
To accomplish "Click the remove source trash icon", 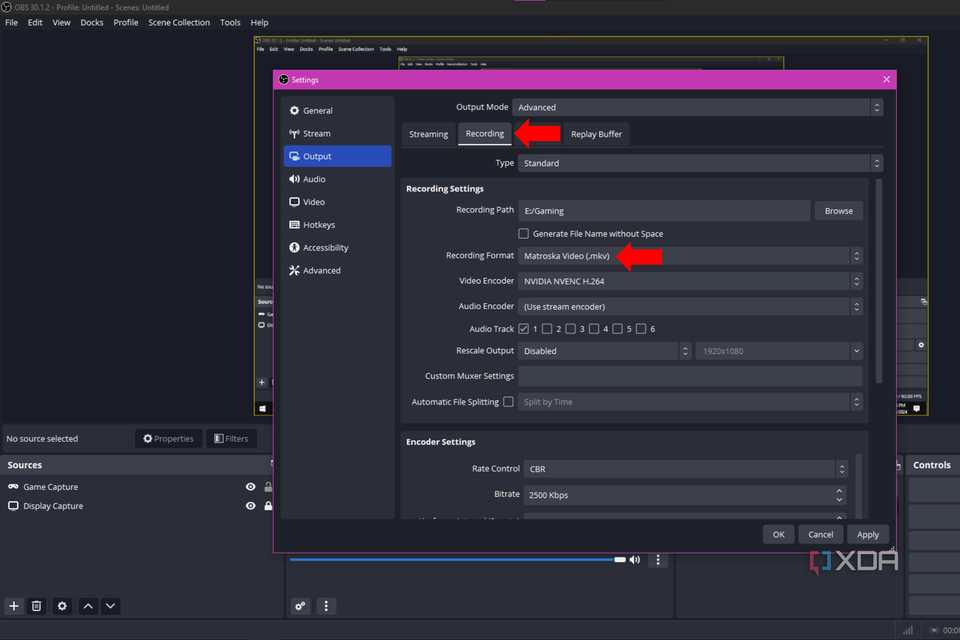I will [37, 606].
